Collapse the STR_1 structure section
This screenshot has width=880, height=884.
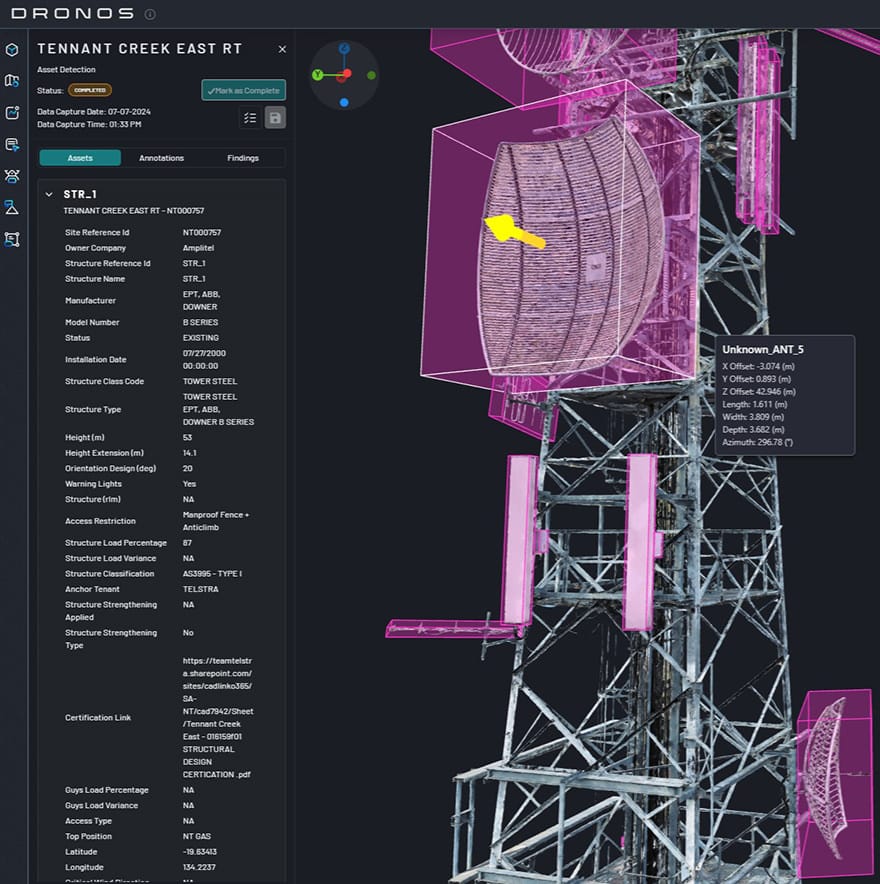(49, 195)
